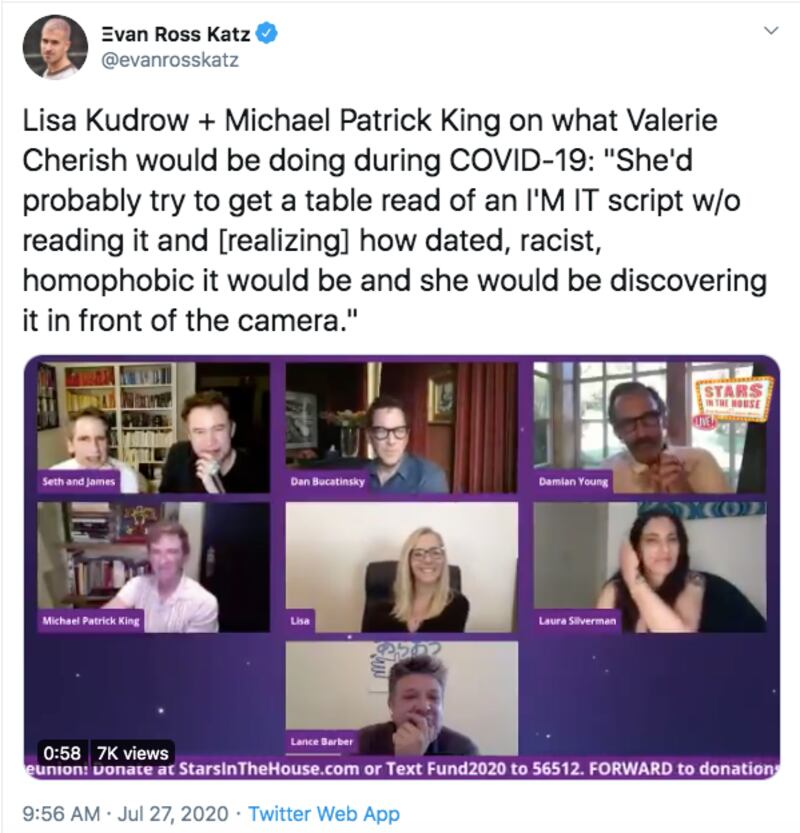Click the blue verified badge icon
This screenshot has width=800, height=833.
(x=267, y=34)
